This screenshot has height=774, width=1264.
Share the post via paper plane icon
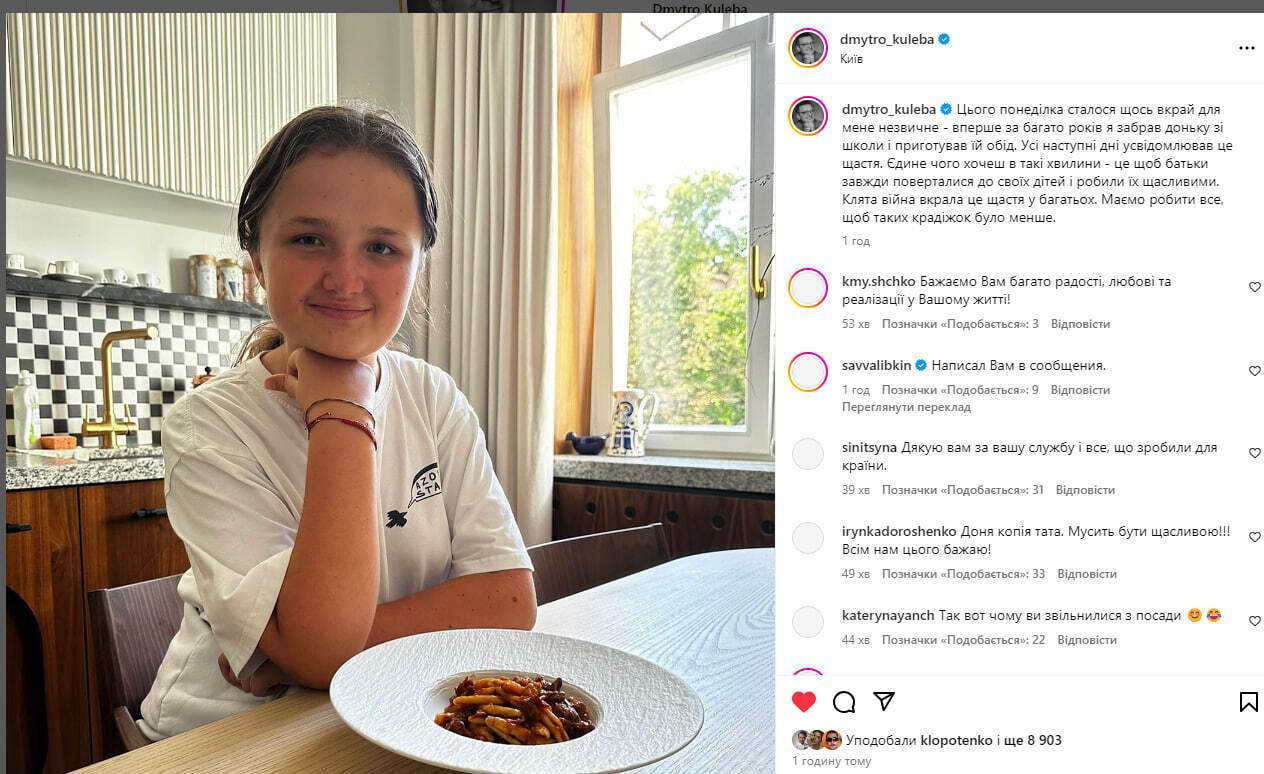tap(884, 701)
